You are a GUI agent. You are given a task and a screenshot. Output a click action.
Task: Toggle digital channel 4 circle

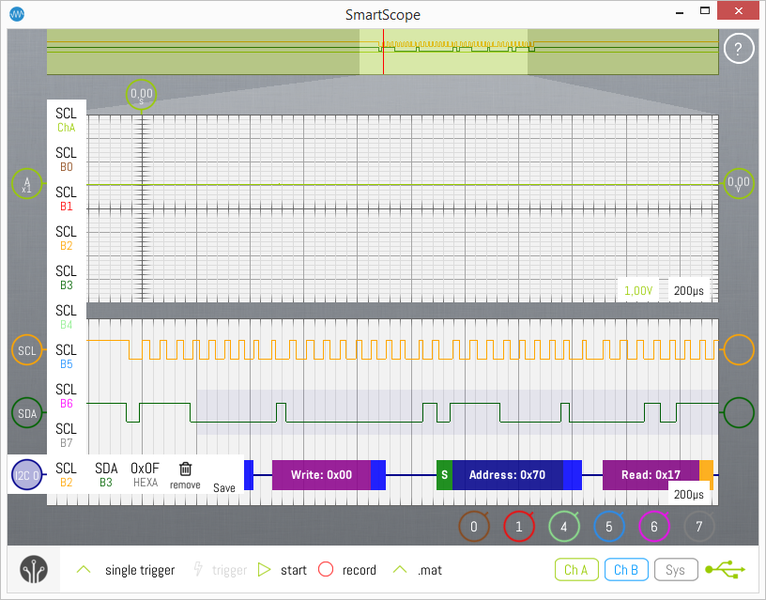[x=564, y=526]
